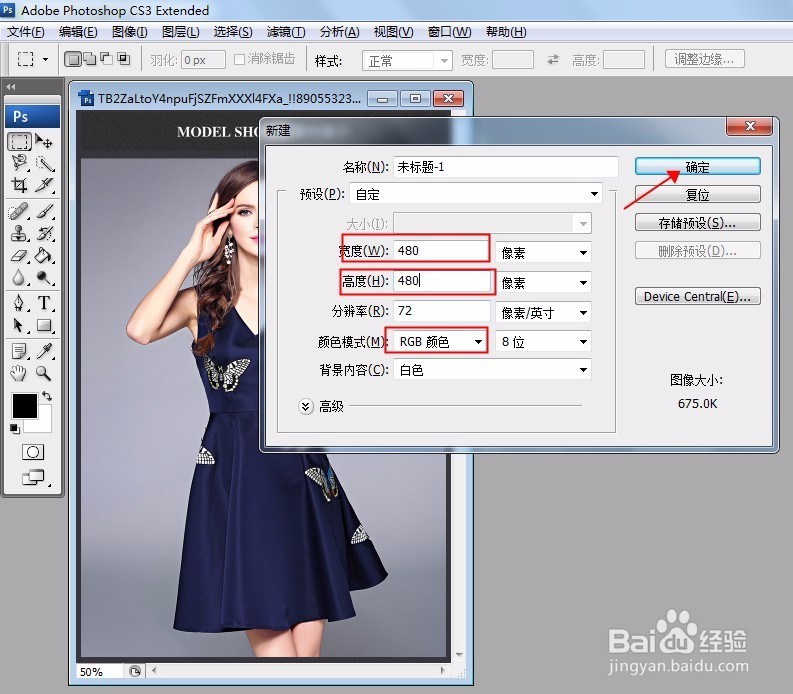Open the background contents dropdown
The height and width of the screenshot is (694, 793).
coord(492,370)
